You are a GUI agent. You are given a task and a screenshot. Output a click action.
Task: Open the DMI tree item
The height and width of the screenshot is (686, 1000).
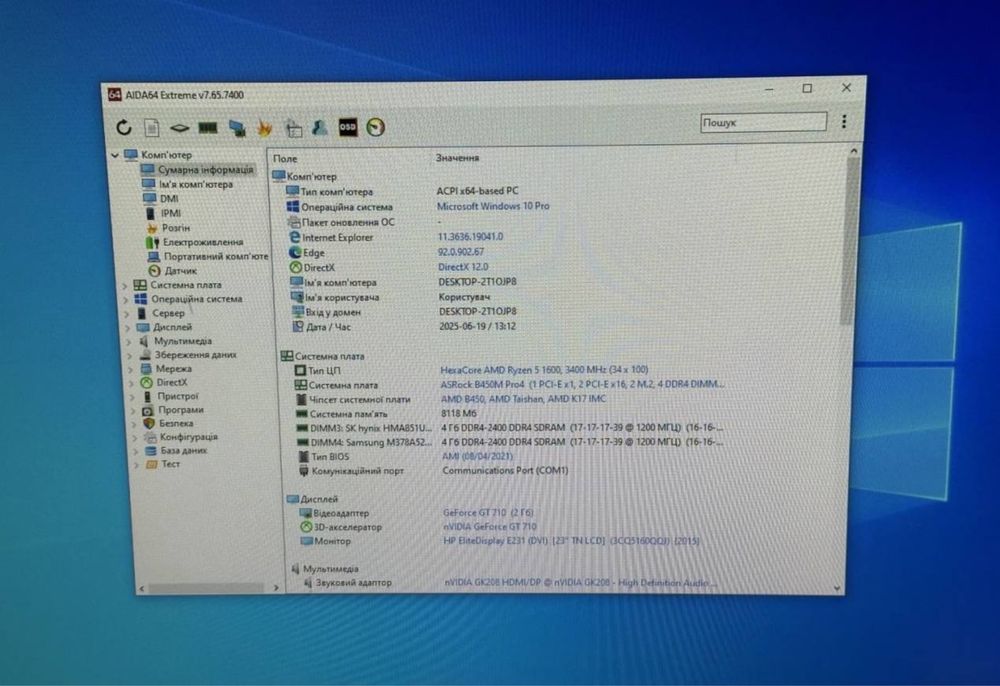coord(169,199)
